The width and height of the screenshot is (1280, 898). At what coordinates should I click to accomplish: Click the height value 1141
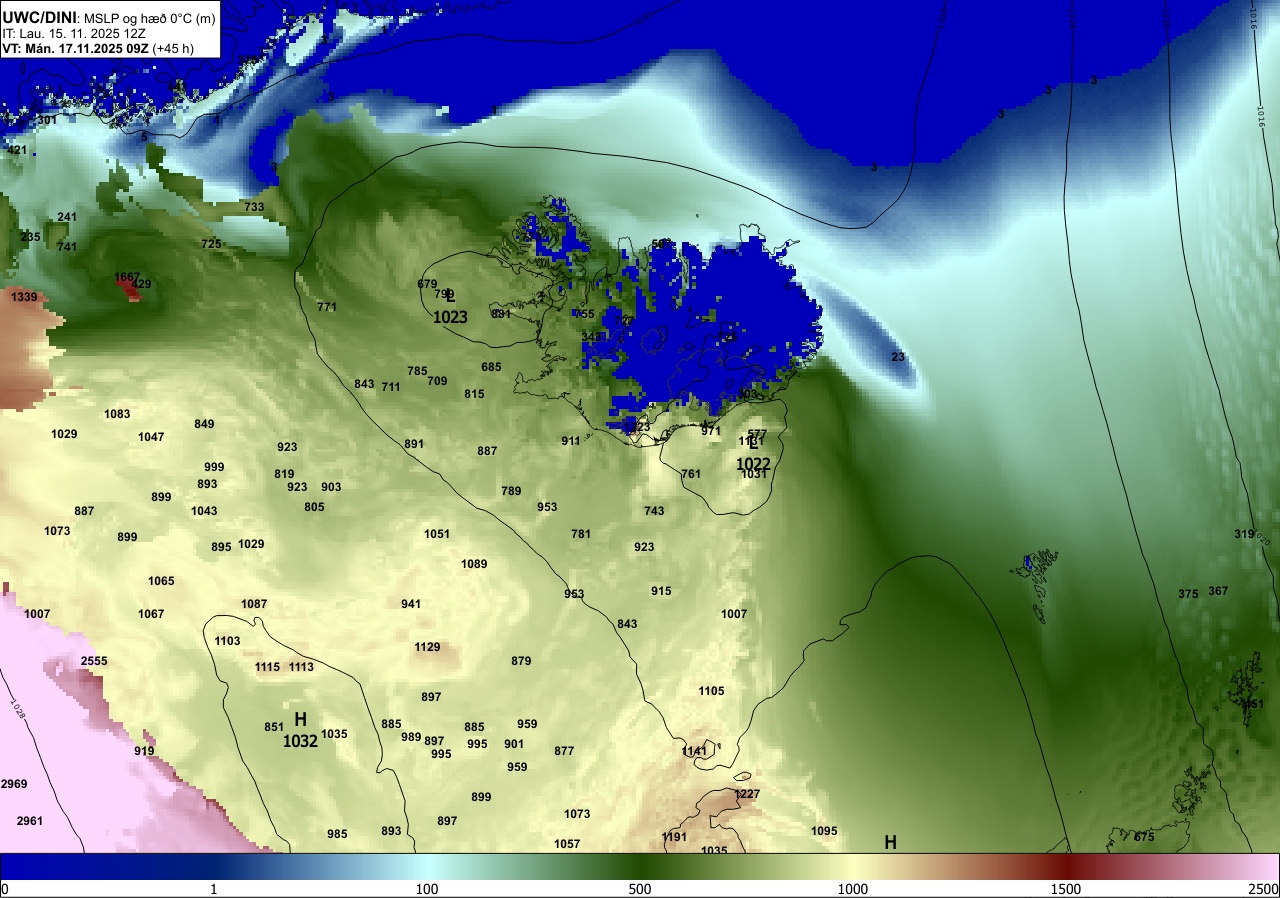tap(694, 751)
